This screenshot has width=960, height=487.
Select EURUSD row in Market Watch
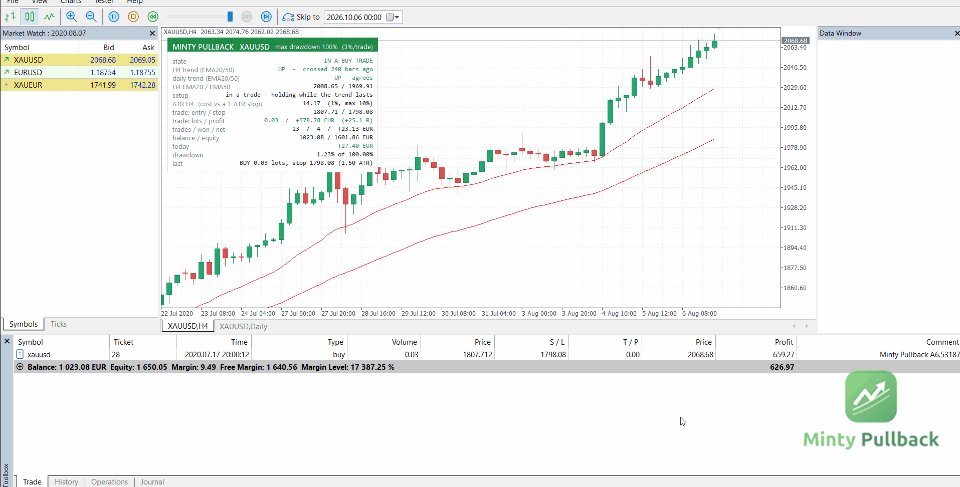click(80, 72)
